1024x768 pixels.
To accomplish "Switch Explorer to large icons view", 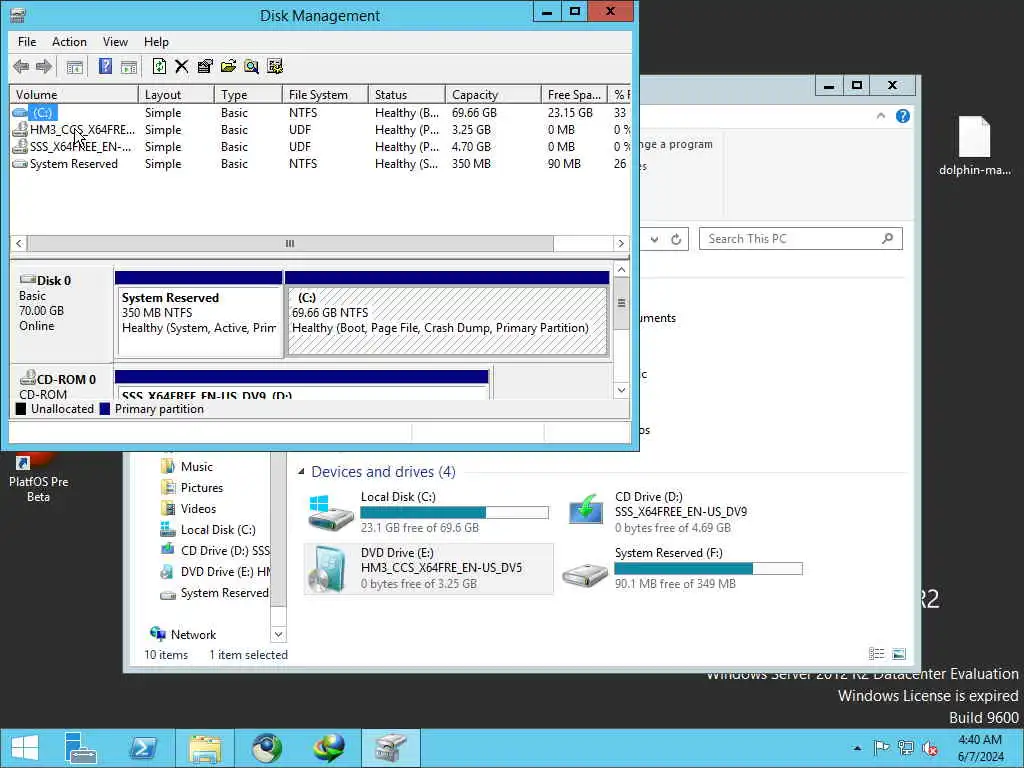I will (899, 654).
